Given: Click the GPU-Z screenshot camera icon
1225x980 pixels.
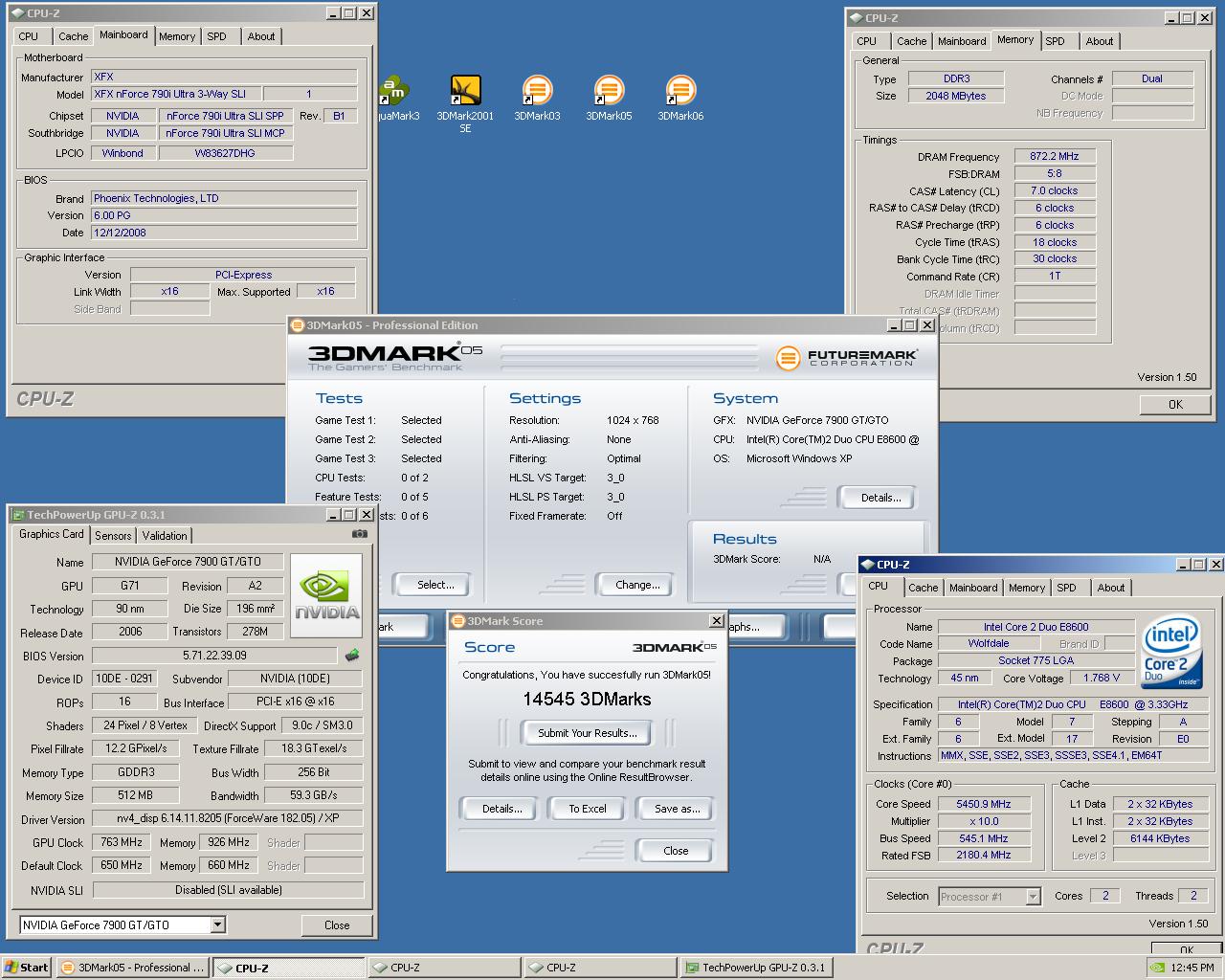Looking at the screenshot, I should click(x=359, y=534).
